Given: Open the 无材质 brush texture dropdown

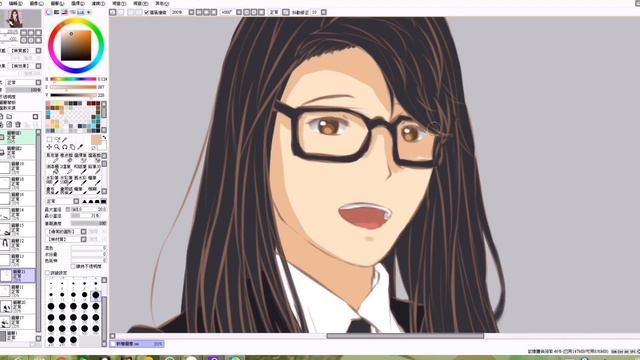Looking at the screenshot, I should point(66,239).
